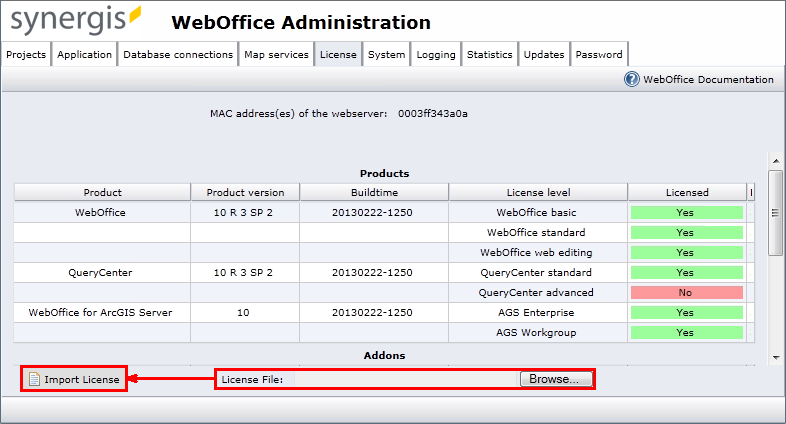Go to the Map services tab

276,55
